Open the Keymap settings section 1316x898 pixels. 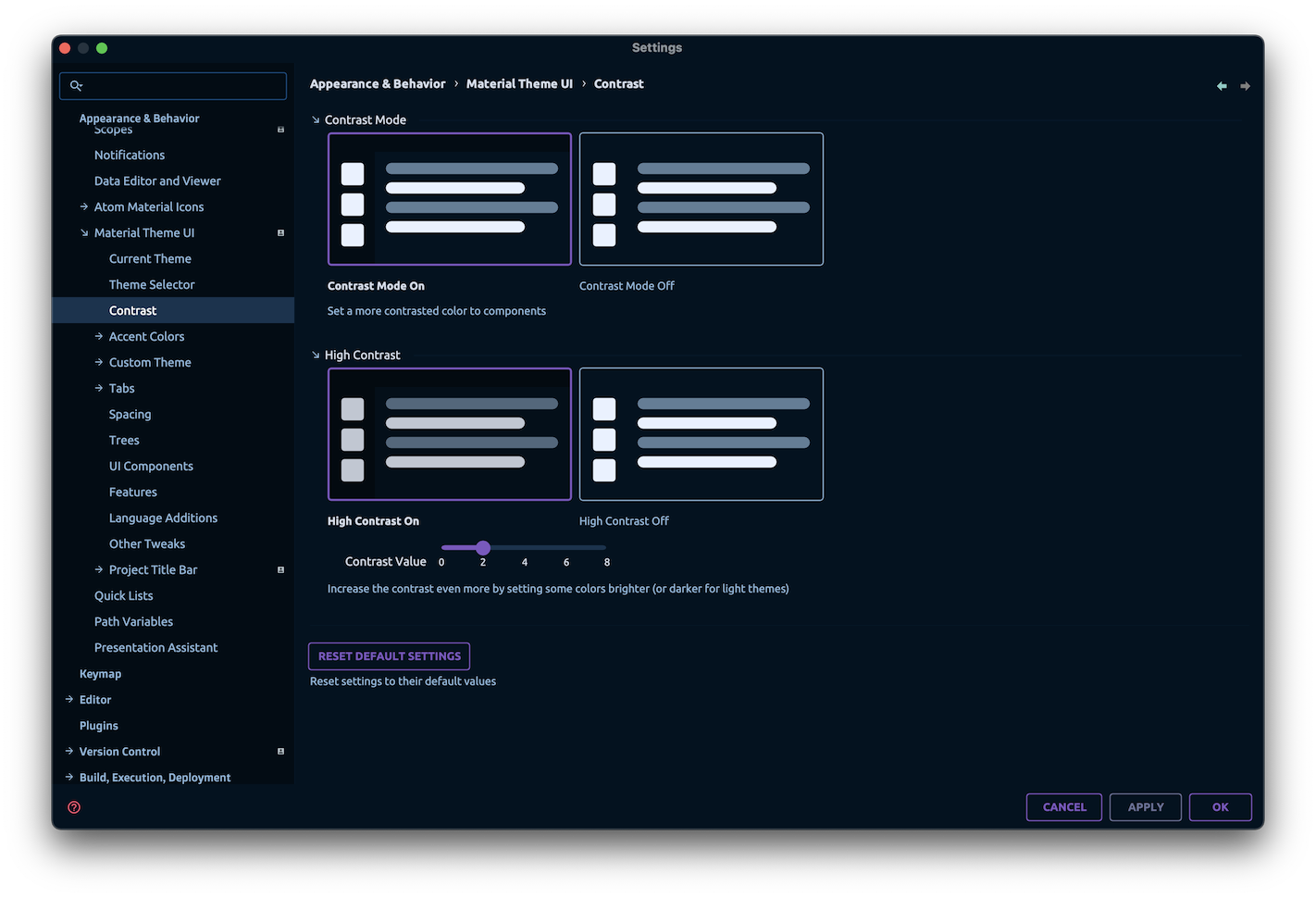100,673
